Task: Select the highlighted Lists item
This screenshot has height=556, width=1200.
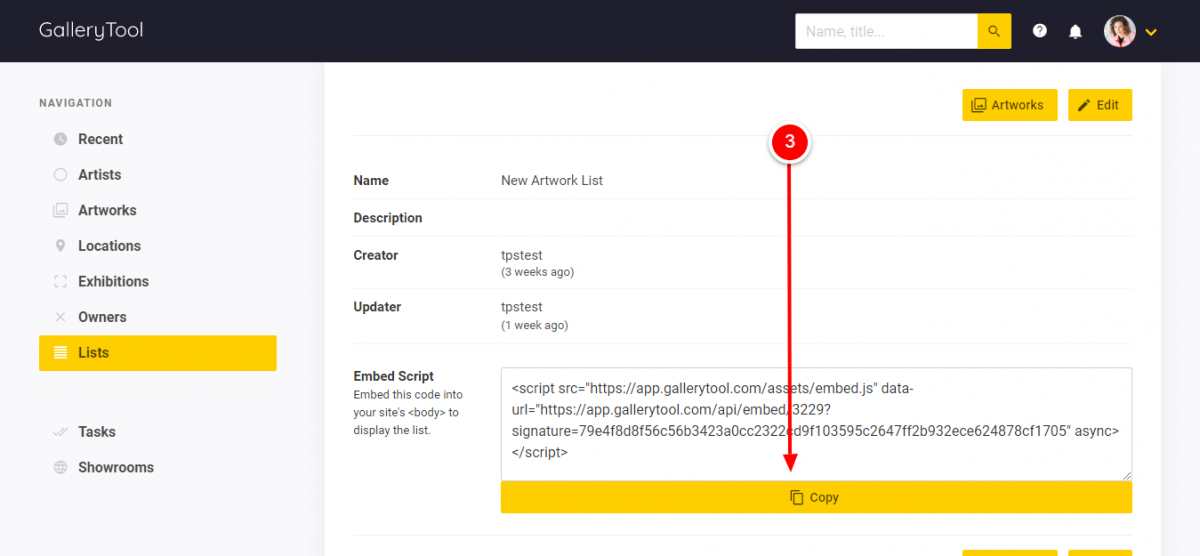Action: click(x=158, y=353)
